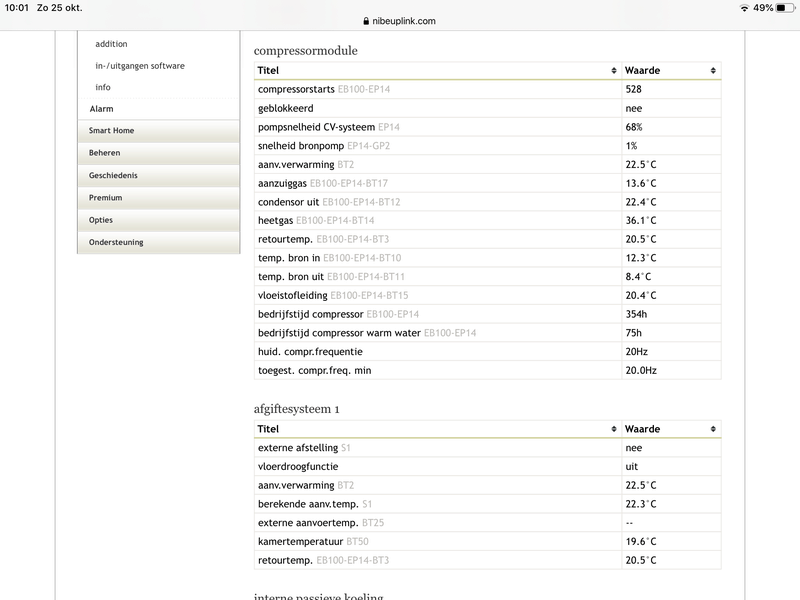Sort afgiftesysteem table by Waarde arrows
The width and height of the screenshot is (800, 600).
tap(713, 429)
